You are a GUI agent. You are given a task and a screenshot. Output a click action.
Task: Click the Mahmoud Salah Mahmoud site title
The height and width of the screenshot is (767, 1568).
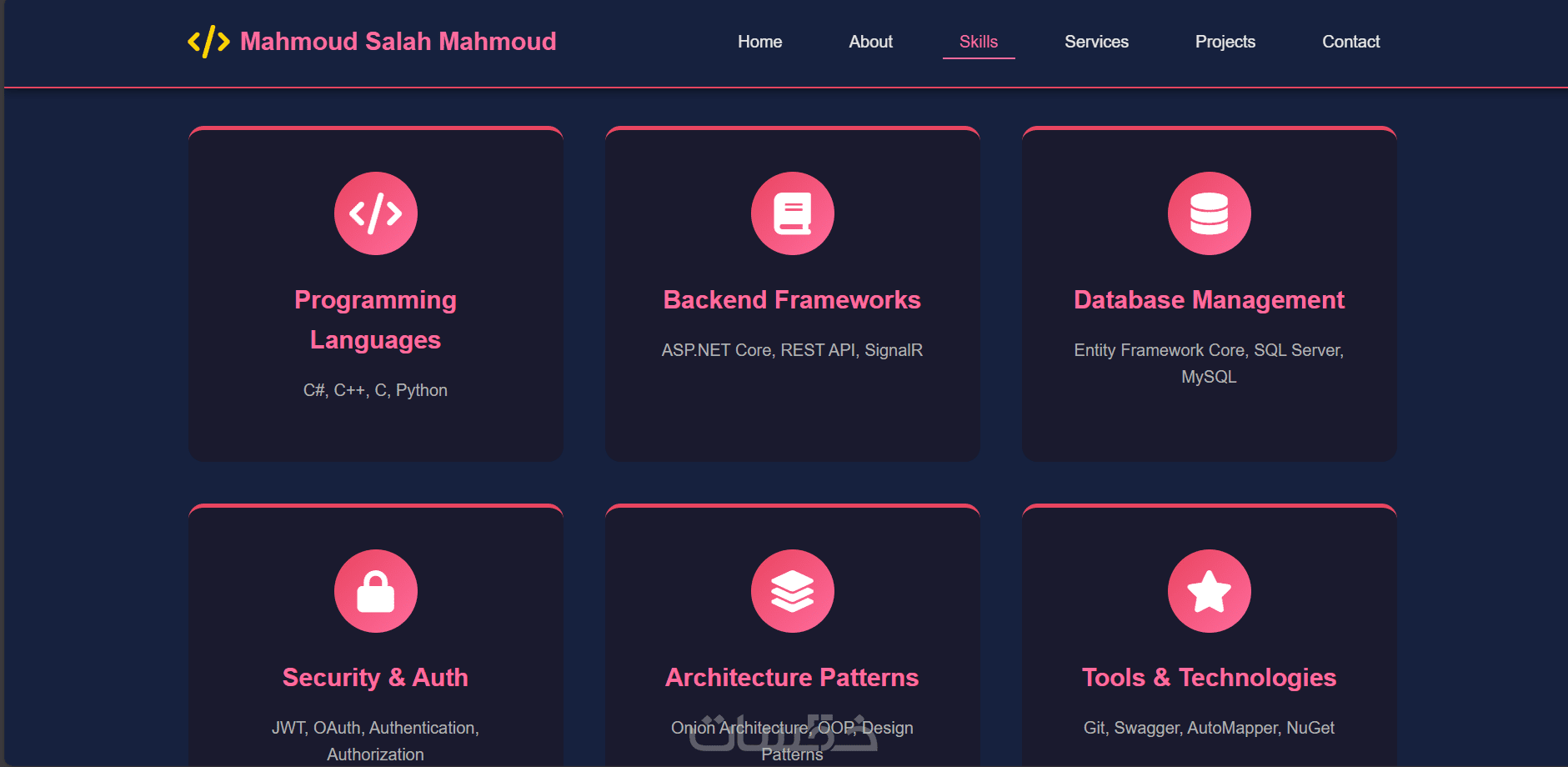click(398, 42)
